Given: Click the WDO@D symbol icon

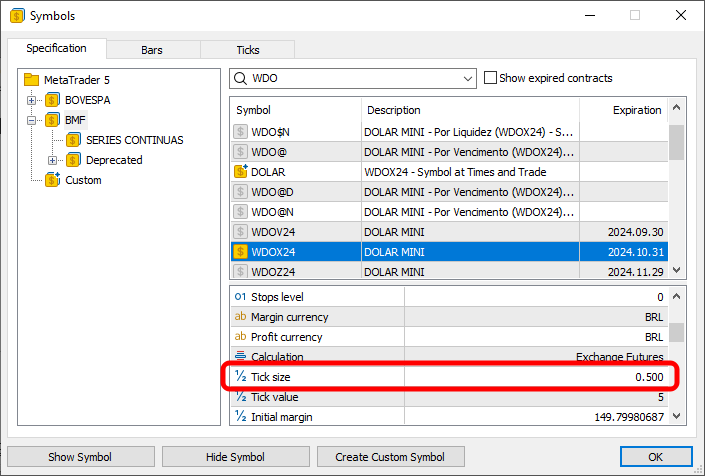Looking at the screenshot, I should pos(241,192).
